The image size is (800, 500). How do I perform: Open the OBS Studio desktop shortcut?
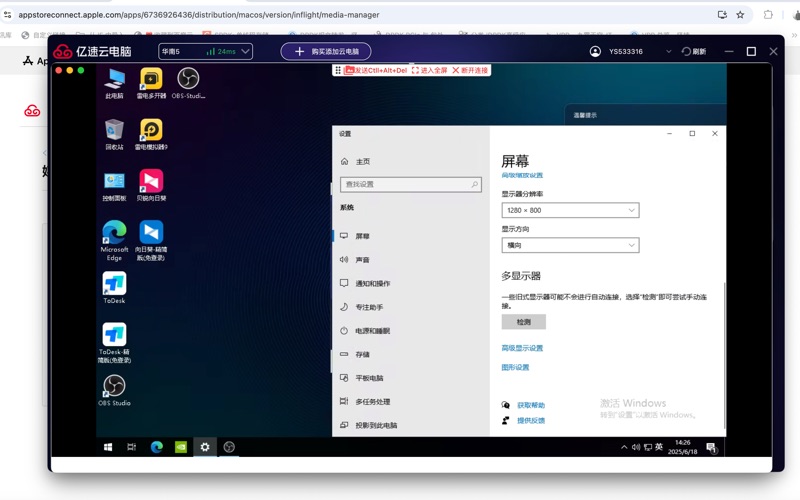click(114, 390)
